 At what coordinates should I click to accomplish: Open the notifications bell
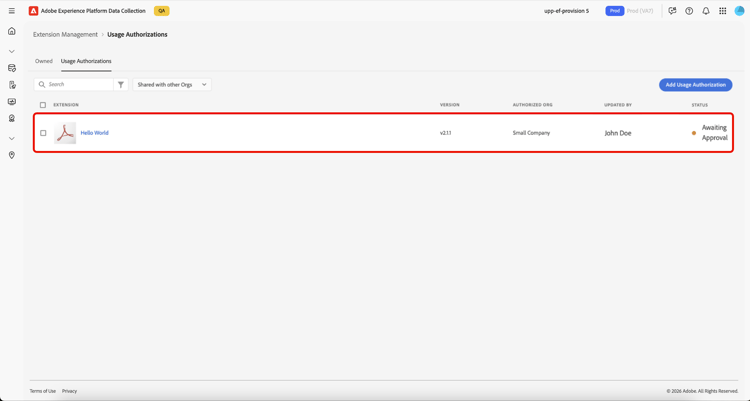click(x=706, y=11)
